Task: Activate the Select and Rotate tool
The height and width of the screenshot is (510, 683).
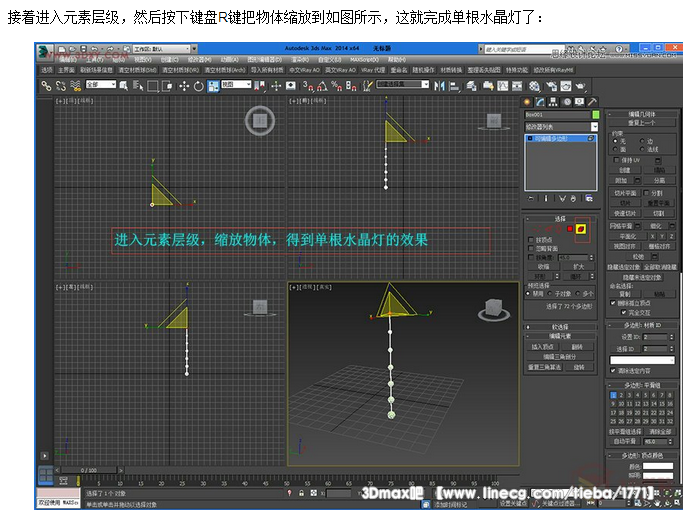Action: [x=199, y=86]
